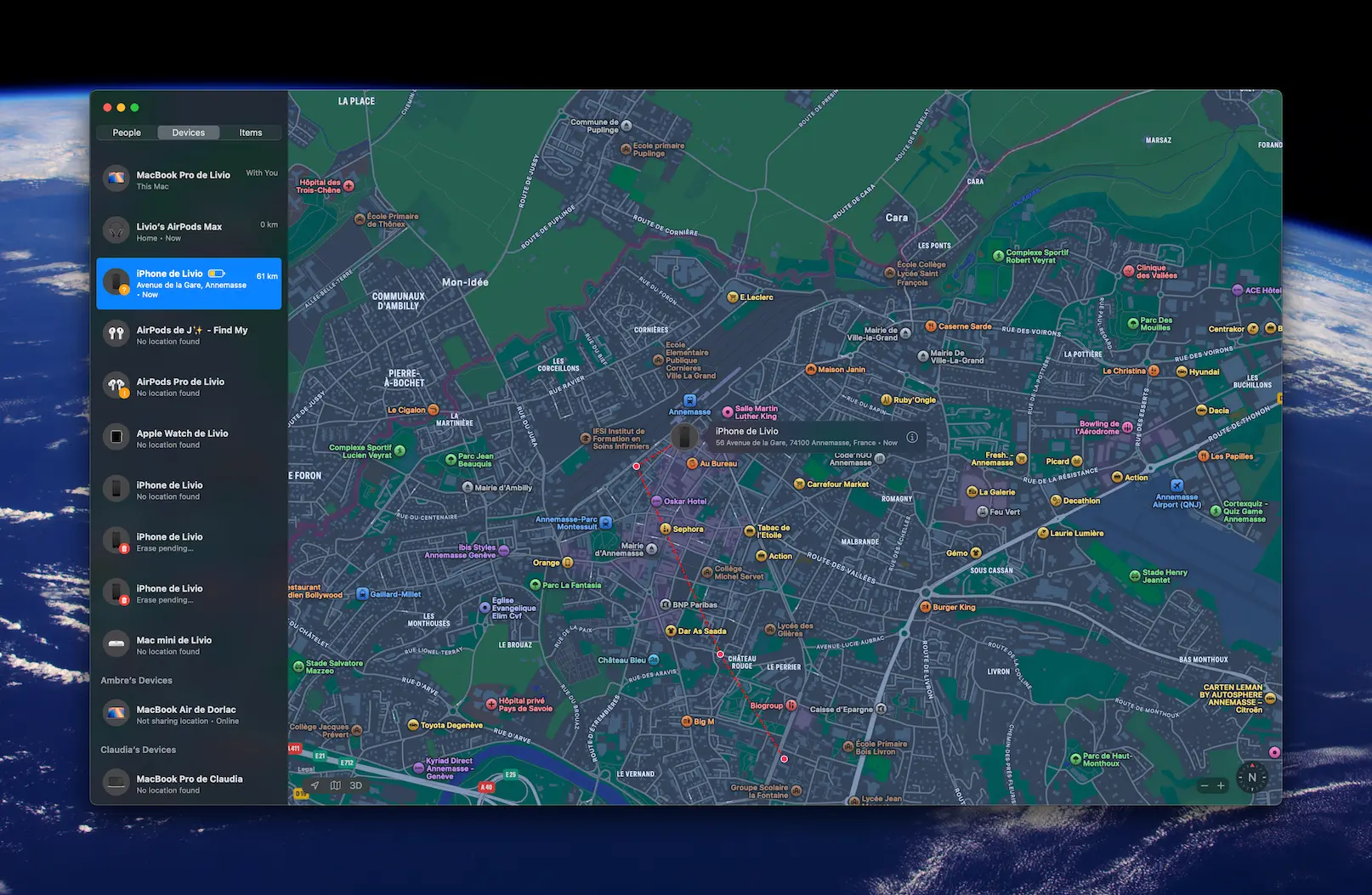Click the Laurie Lumière marker
The height and width of the screenshot is (895, 1372).
pyautogui.click(x=1042, y=533)
